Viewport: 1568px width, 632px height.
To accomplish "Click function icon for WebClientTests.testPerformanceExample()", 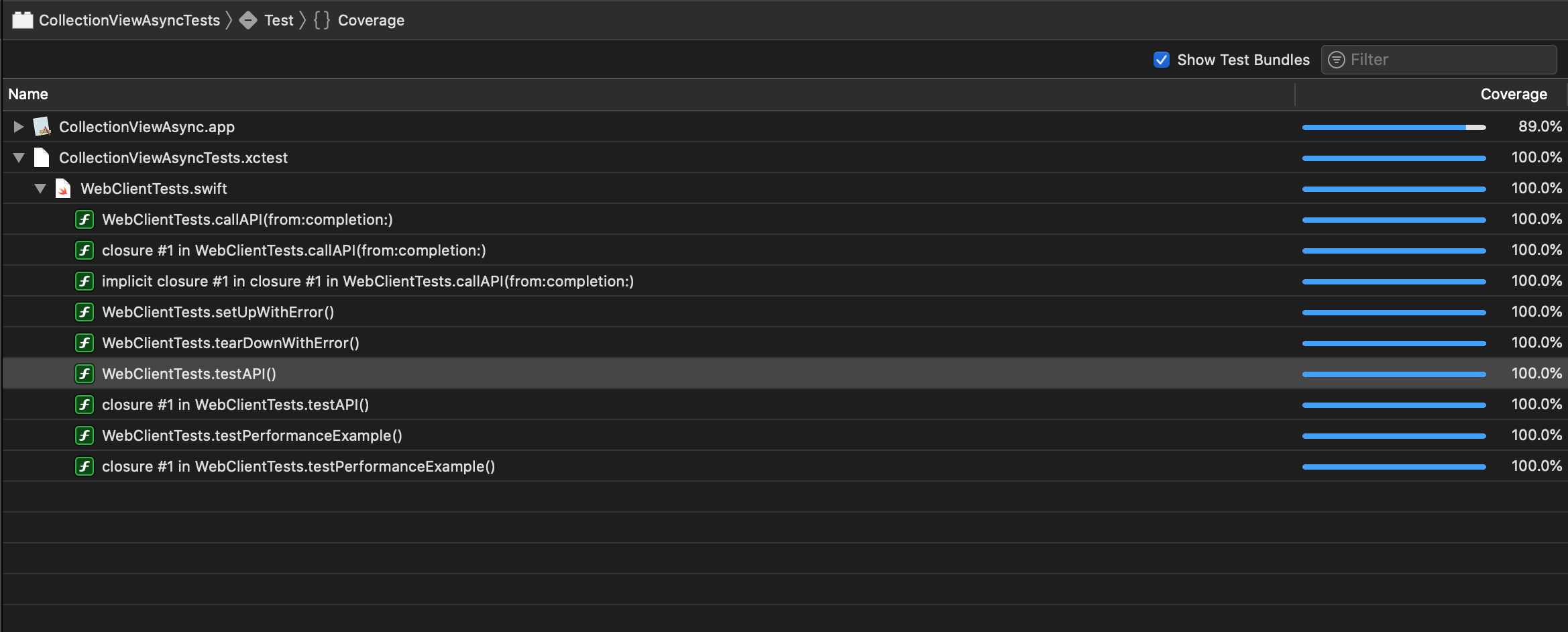I will click(x=84, y=435).
